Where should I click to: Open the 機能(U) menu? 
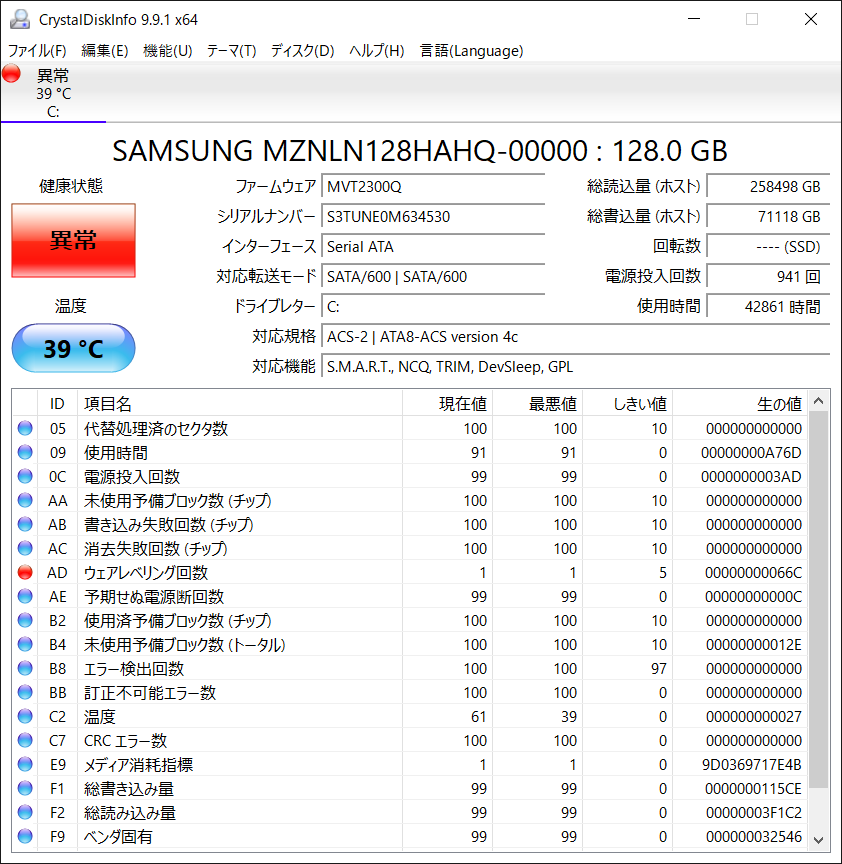tap(168, 51)
